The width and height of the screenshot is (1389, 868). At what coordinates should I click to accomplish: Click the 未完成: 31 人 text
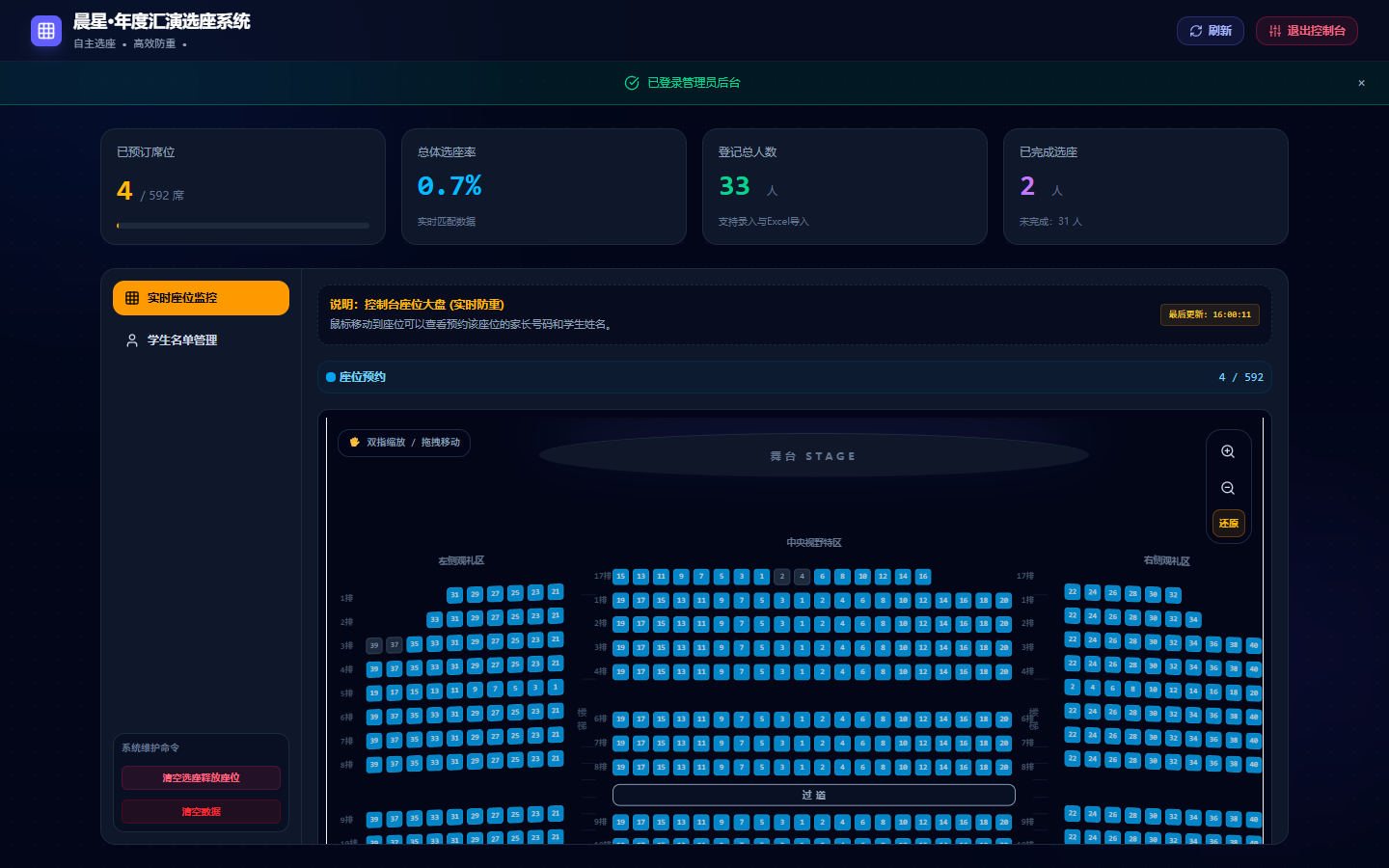(x=1050, y=222)
